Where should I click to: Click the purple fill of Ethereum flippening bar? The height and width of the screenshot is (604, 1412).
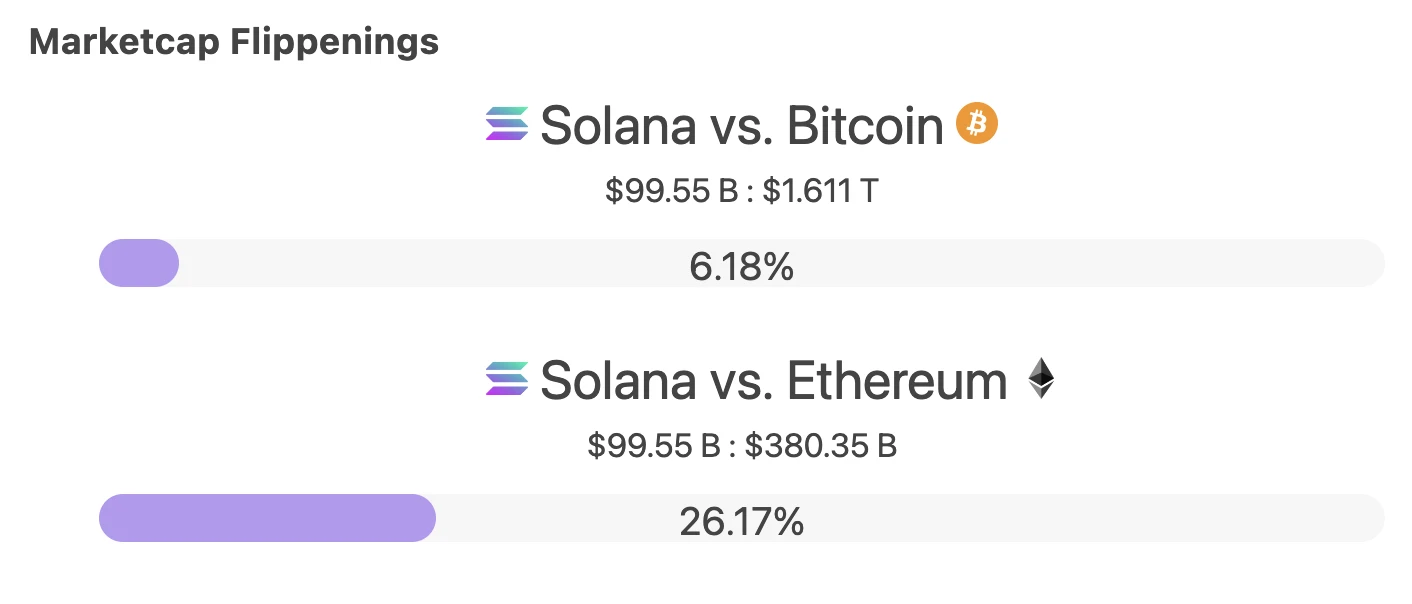[265, 518]
